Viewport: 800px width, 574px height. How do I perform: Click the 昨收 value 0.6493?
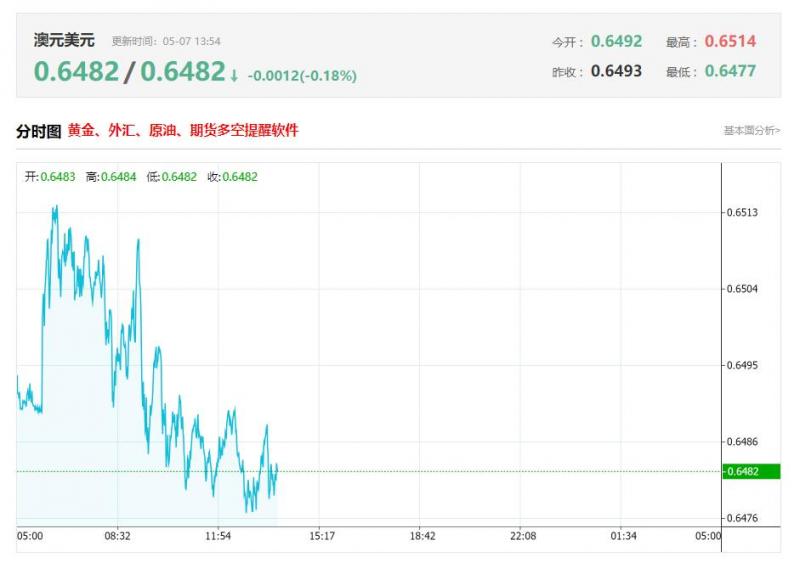(x=616, y=71)
